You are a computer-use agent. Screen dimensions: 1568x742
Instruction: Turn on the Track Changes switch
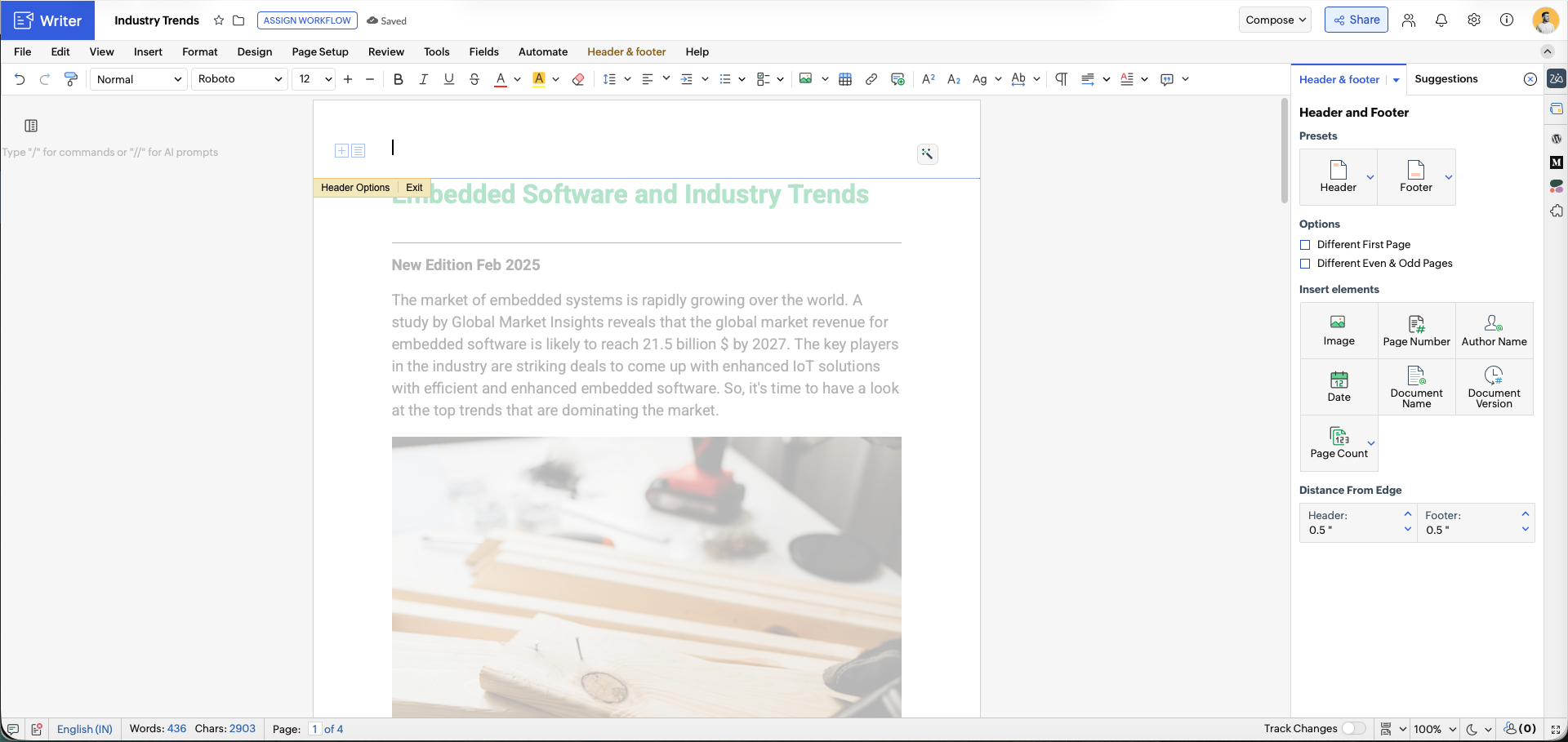[x=1353, y=729]
